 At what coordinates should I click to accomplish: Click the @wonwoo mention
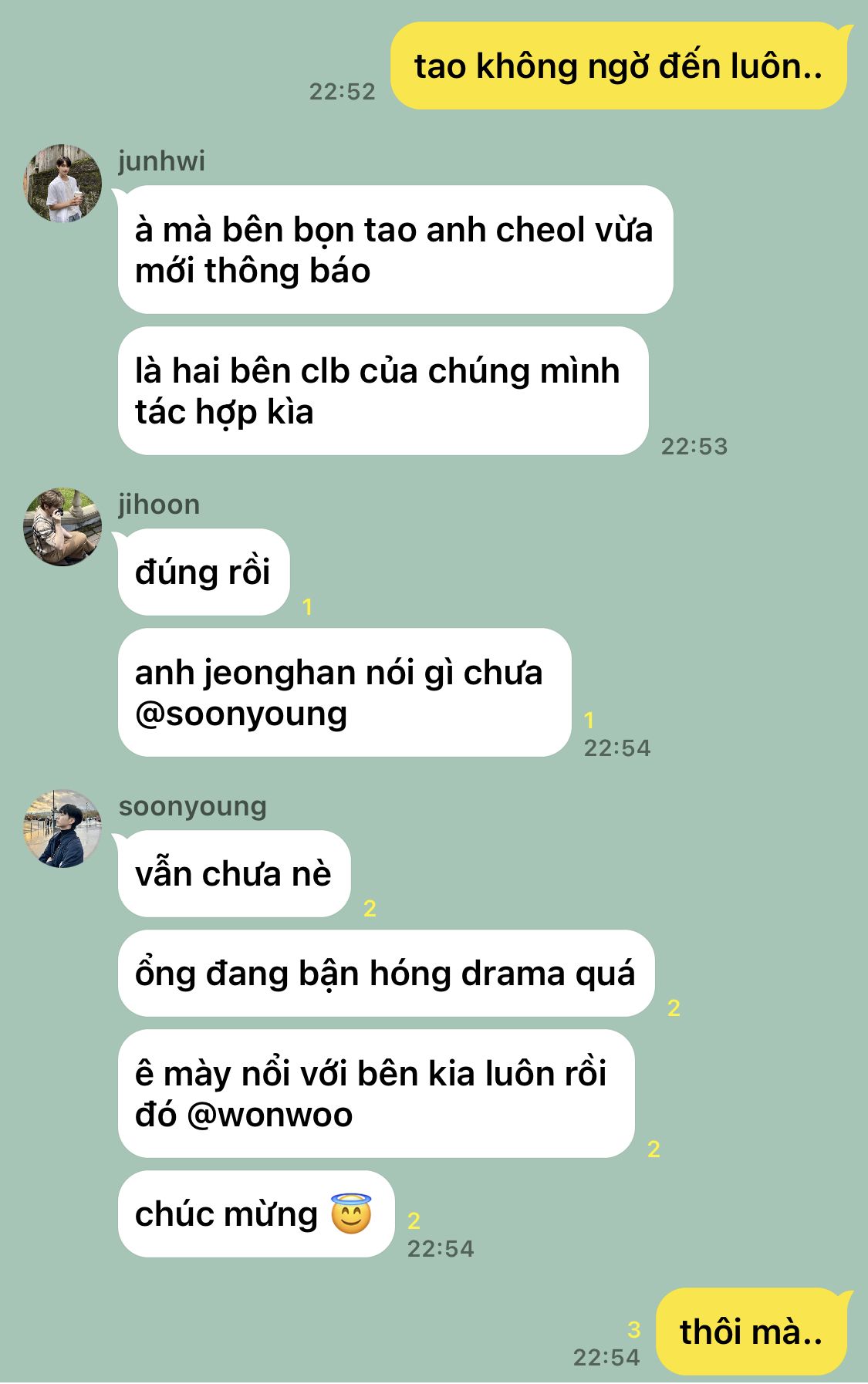click(x=269, y=1115)
